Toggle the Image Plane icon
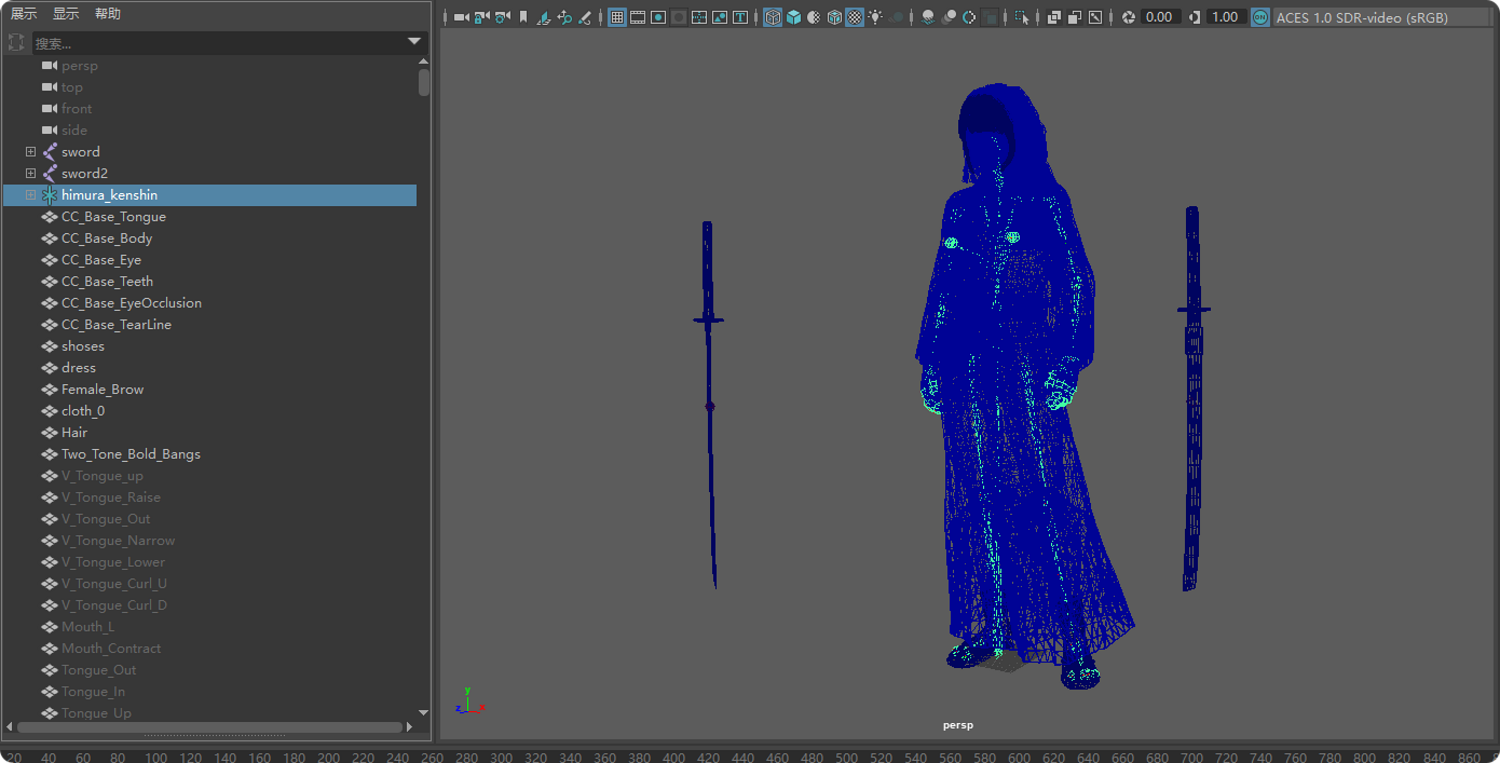 [544, 17]
